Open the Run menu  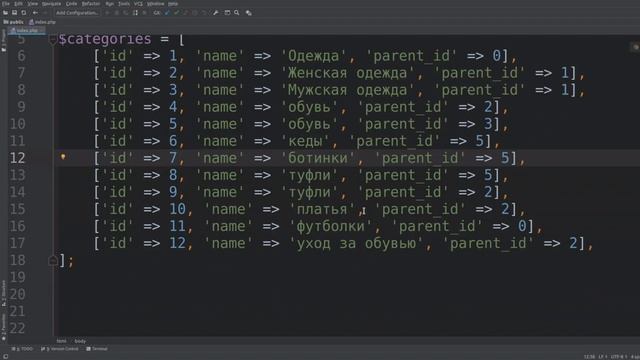pos(109,4)
